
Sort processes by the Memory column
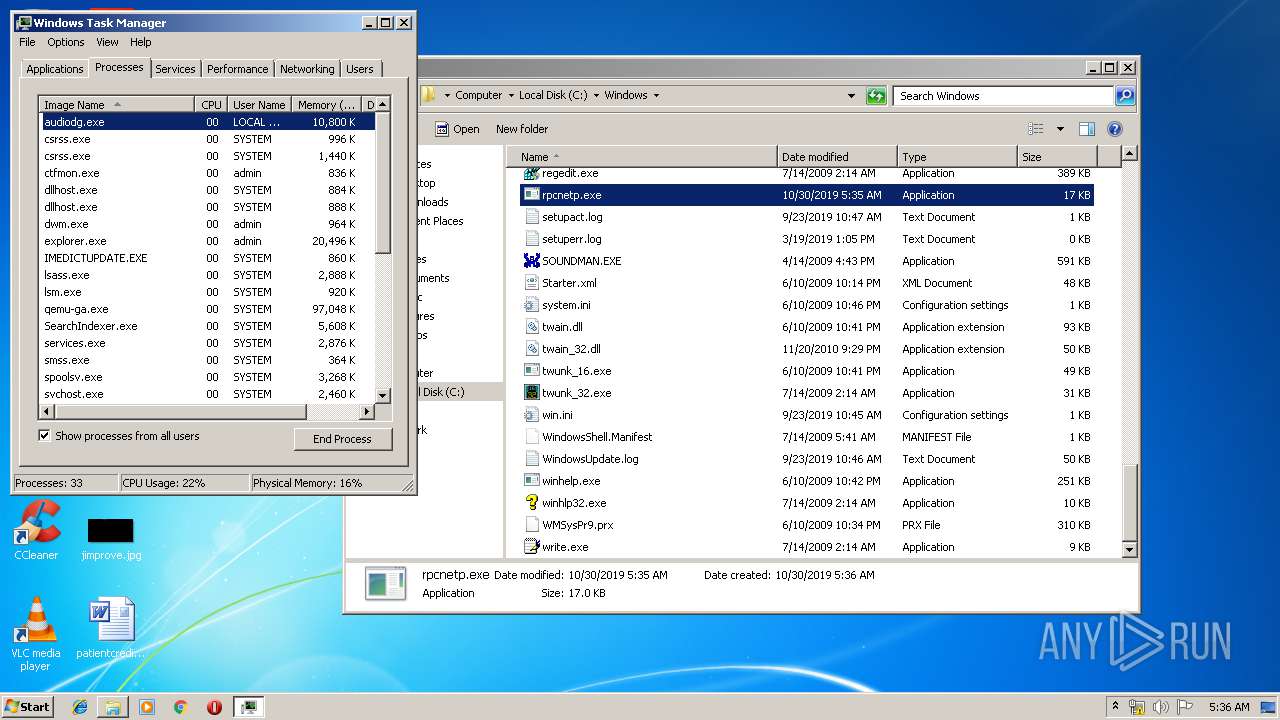tap(325, 104)
